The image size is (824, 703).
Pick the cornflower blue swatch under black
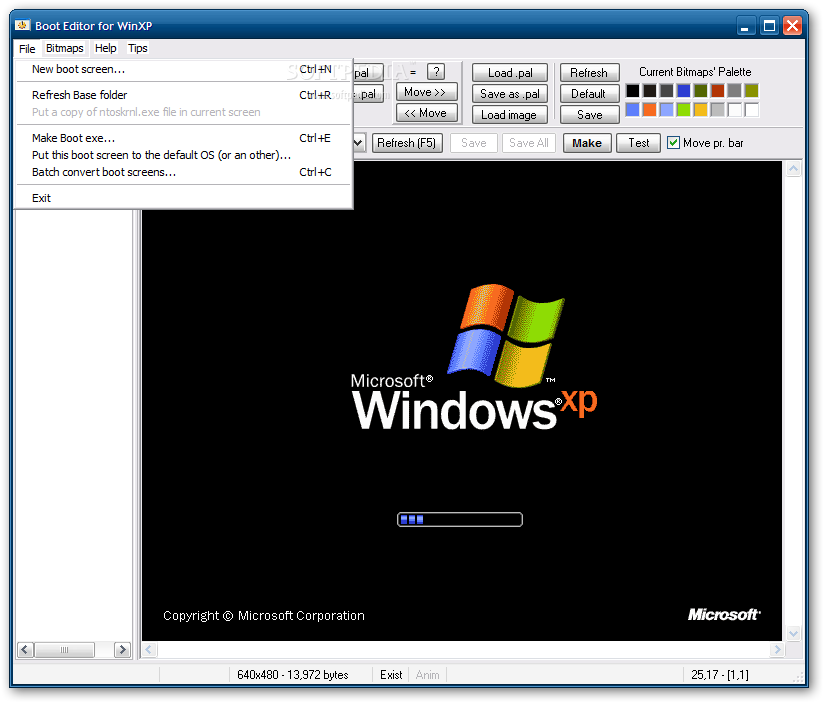coord(633,110)
